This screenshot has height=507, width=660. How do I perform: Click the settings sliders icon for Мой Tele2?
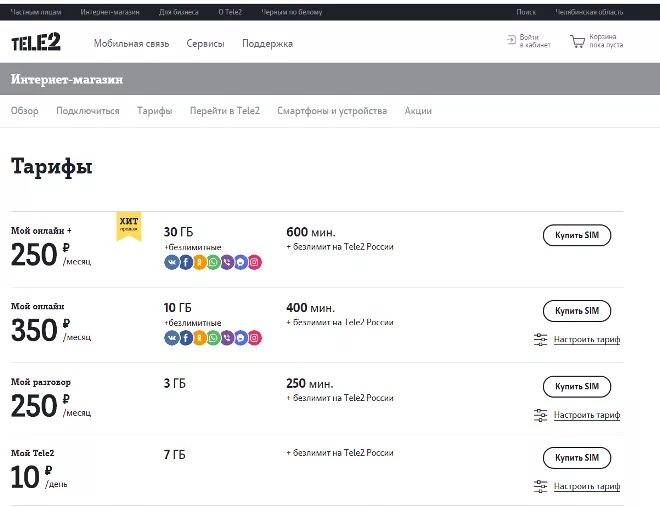tap(541, 486)
